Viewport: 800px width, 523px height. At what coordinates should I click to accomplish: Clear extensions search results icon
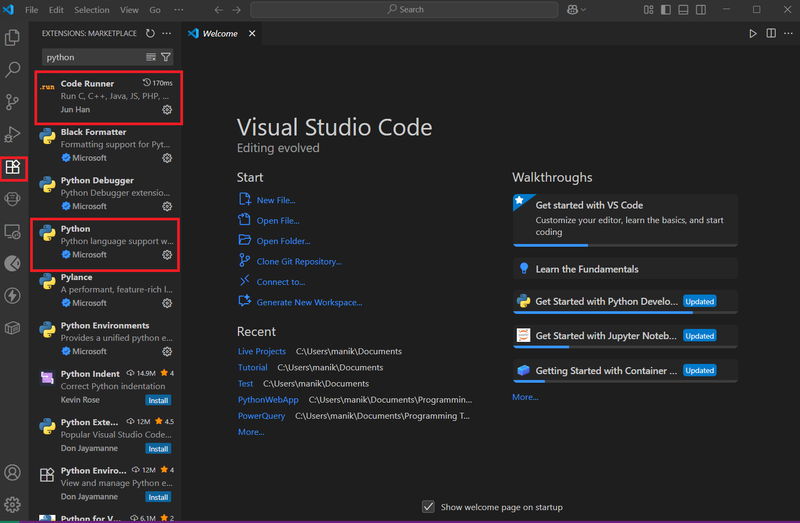[x=151, y=57]
